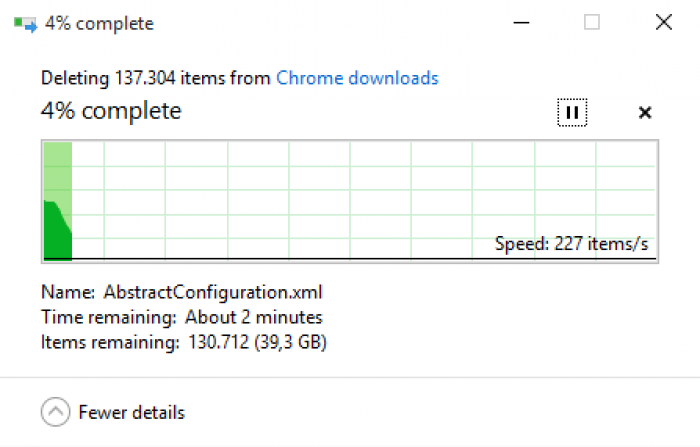Select the AbstractConfiguration.xml file name text
The width and height of the screenshot is (700, 447).
(x=212, y=292)
